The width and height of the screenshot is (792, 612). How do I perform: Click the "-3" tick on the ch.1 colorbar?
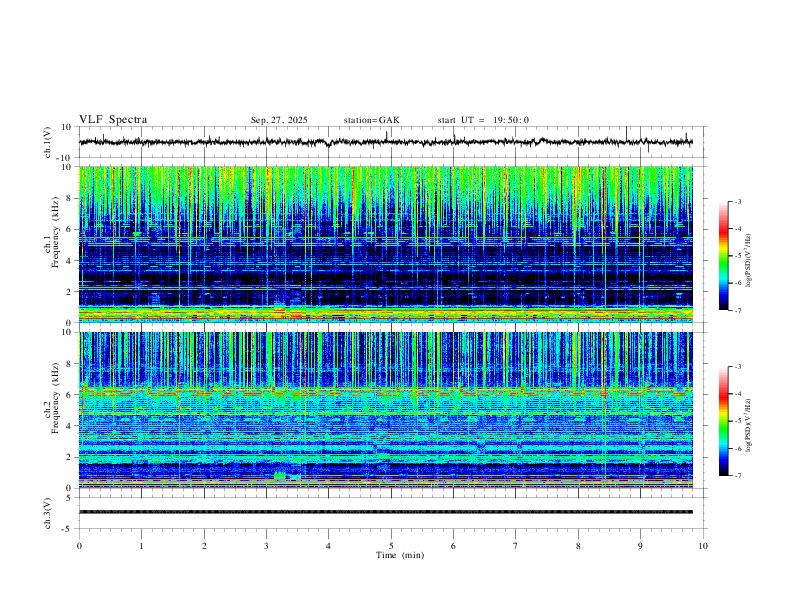738,201
